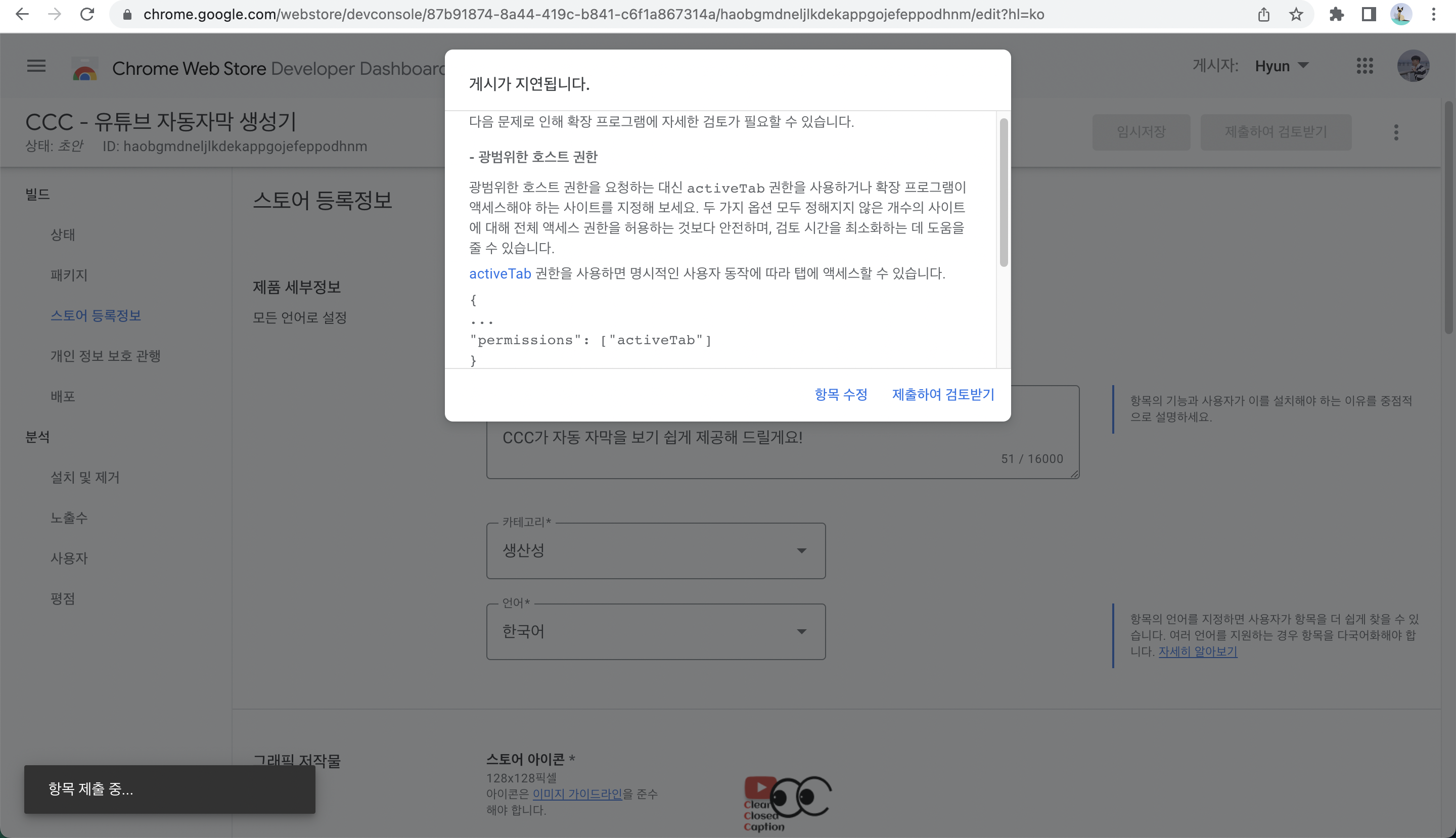Open Chrome three-dot menu
Screen dimensions: 1456x838
(1434, 14)
